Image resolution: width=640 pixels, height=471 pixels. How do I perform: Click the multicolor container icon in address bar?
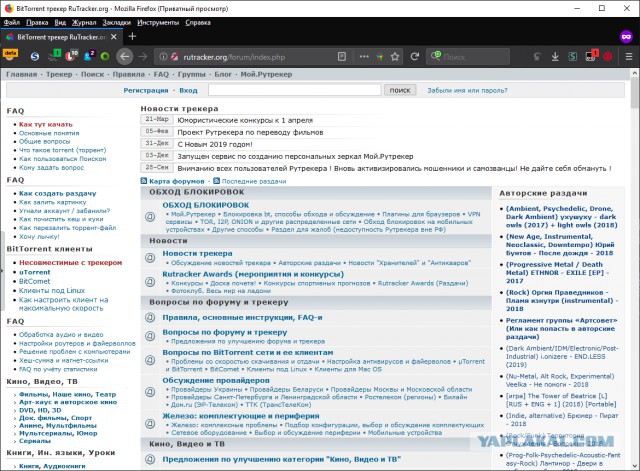click(380, 57)
